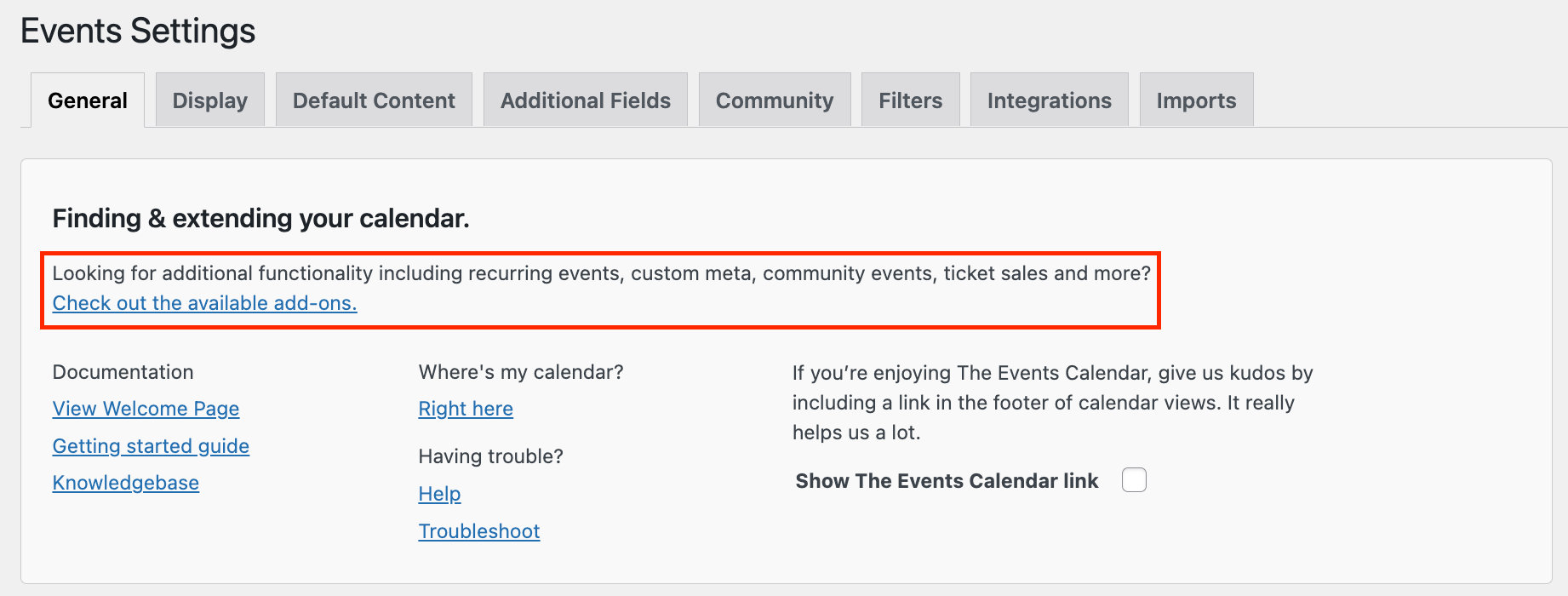The height and width of the screenshot is (596, 1568).
Task: Go to the Additional Fields tab
Action: click(x=586, y=100)
